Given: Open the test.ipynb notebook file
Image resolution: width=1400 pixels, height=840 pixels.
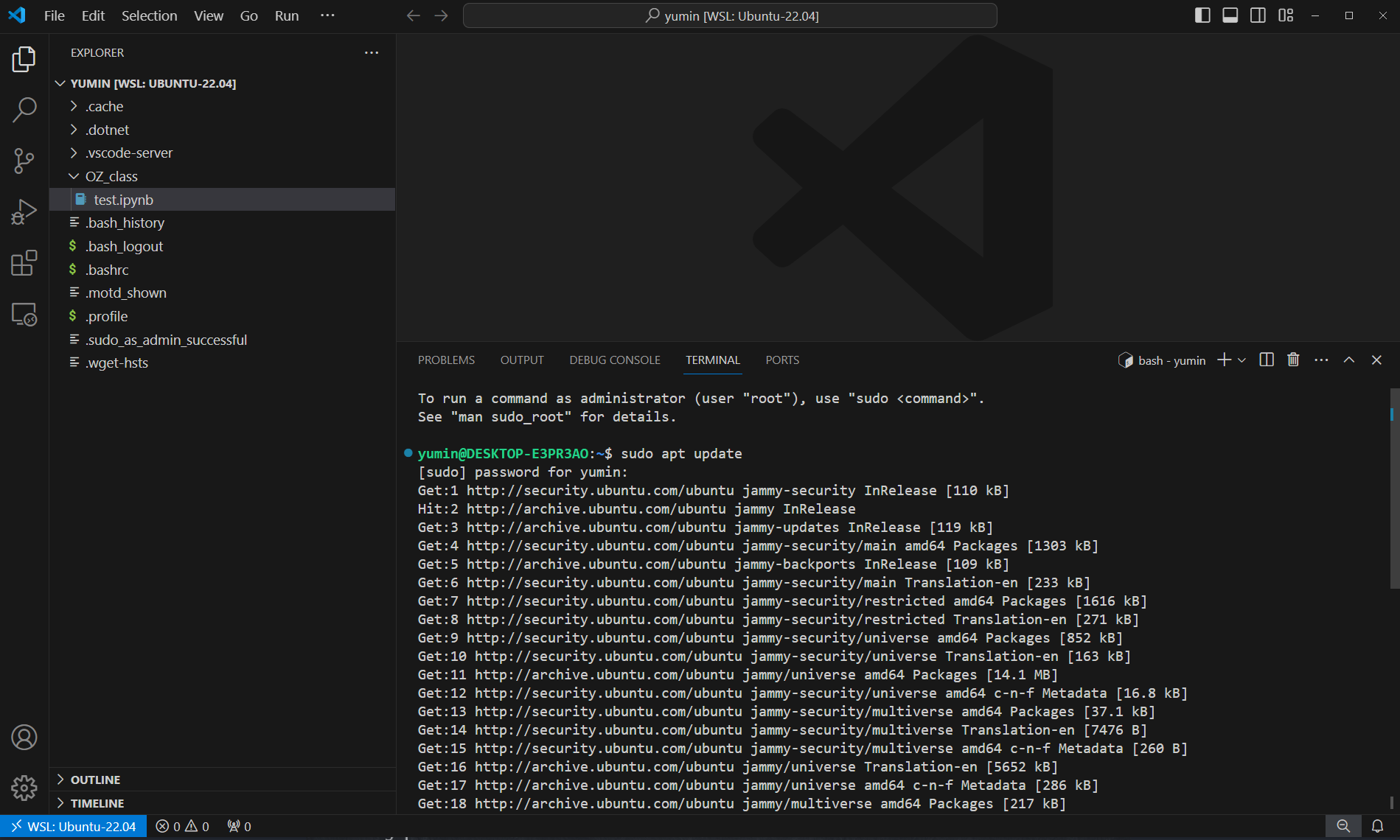Looking at the screenshot, I should pyautogui.click(x=223, y=200).
